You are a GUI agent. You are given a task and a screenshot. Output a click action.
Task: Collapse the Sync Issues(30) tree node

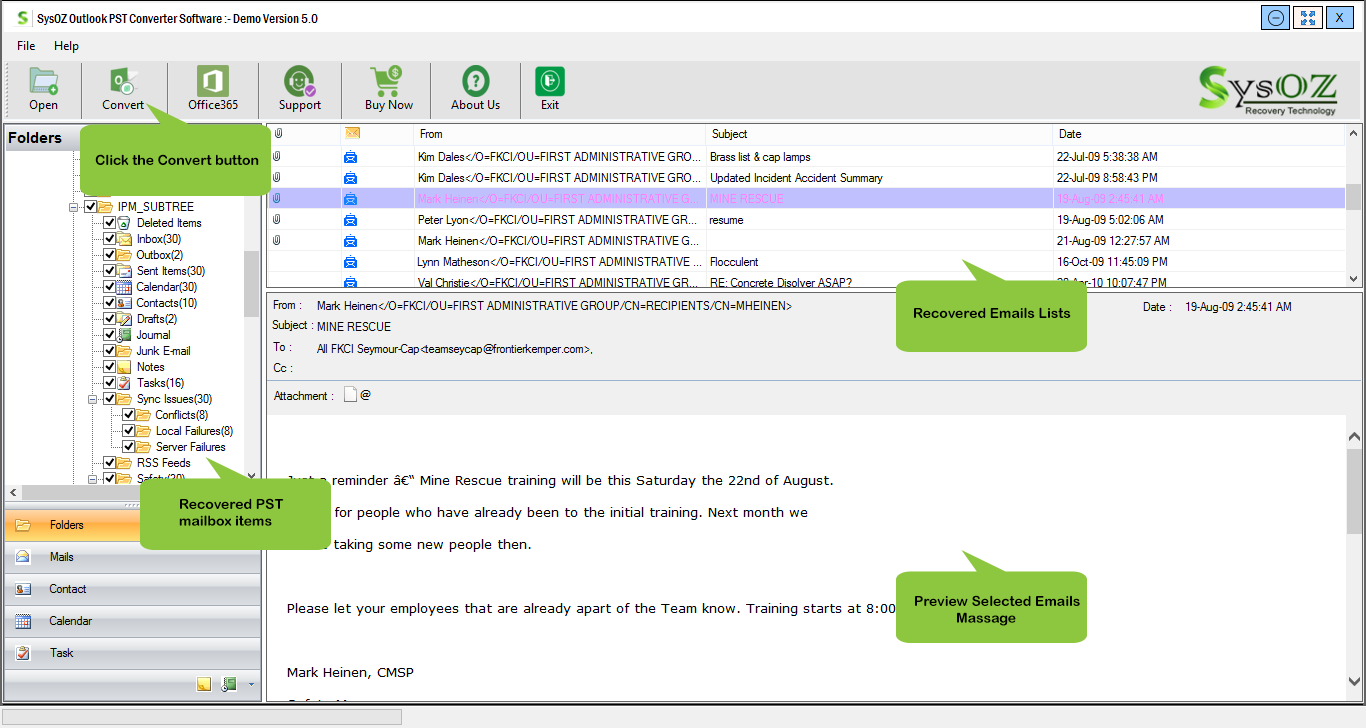coord(93,399)
